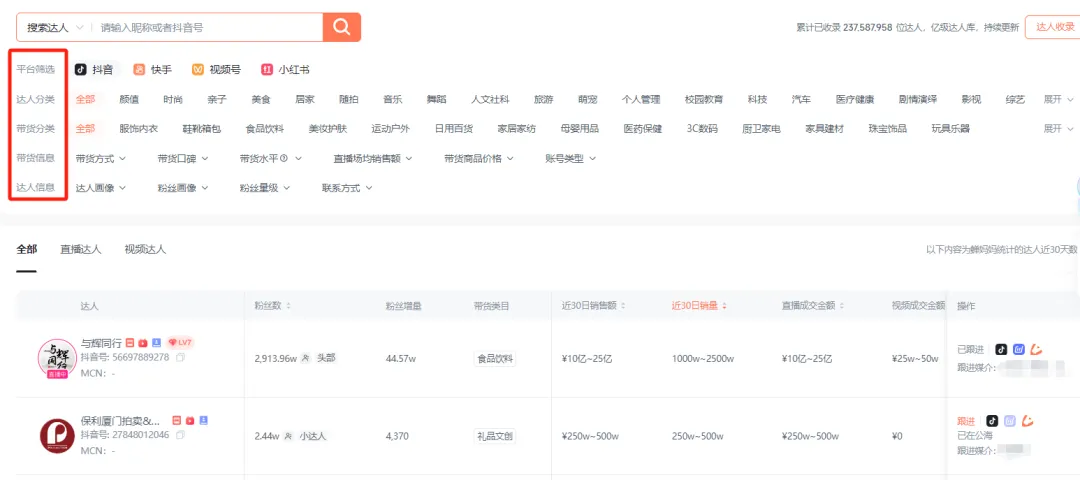The width and height of the screenshot is (1080, 480).
Task: Open the 搜索达人 search type dropdown
Action: click(x=53, y=28)
